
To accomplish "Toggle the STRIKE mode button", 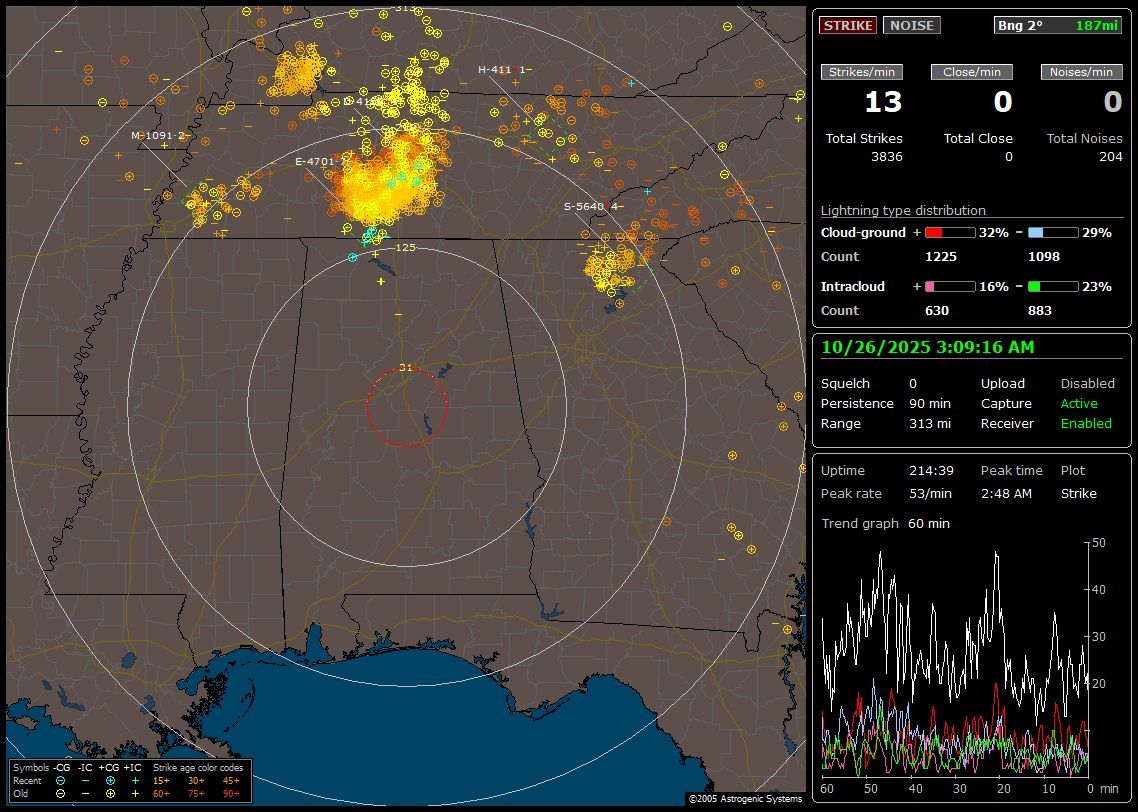I will click(848, 25).
